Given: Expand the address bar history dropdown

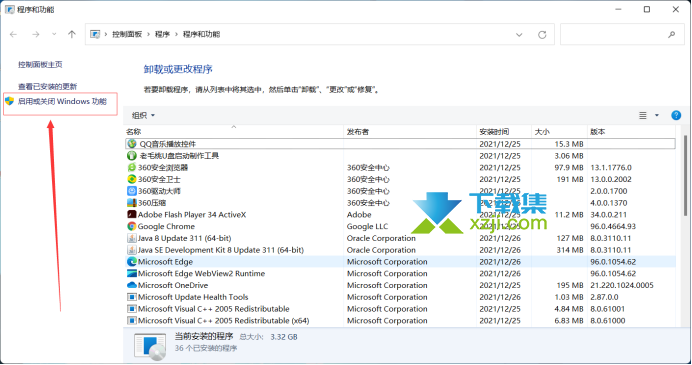Looking at the screenshot, I should [x=519, y=34].
